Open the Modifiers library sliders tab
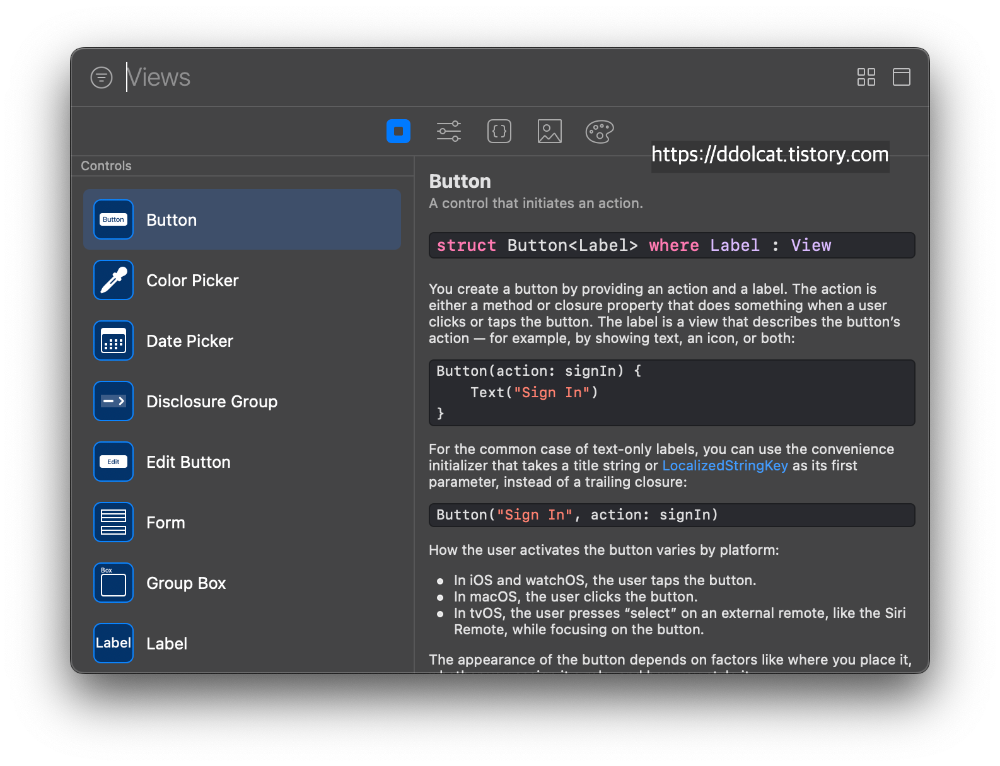The width and height of the screenshot is (1000, 766). pyautogui.click(x=449, y=131)
